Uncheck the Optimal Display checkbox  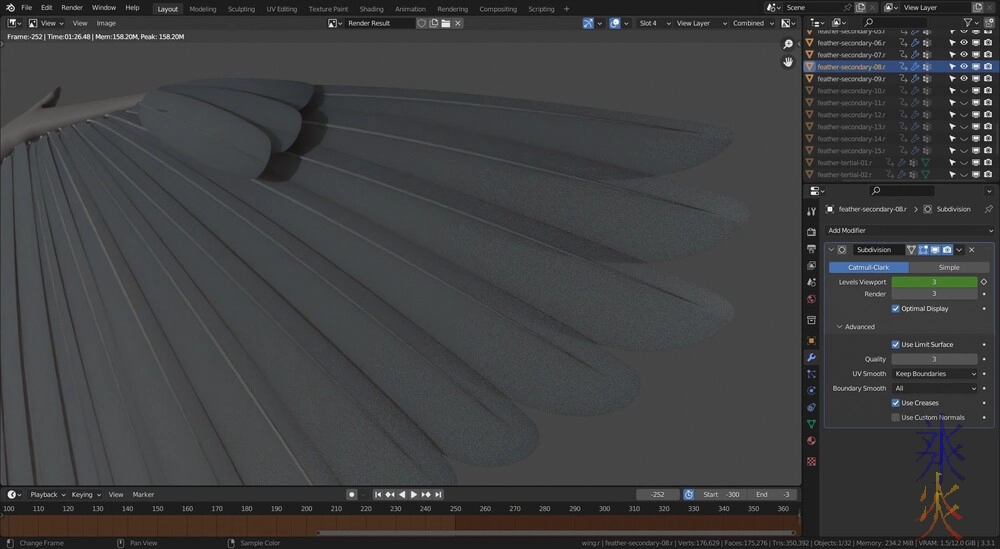pyautogui.click(x=896, y=309)
